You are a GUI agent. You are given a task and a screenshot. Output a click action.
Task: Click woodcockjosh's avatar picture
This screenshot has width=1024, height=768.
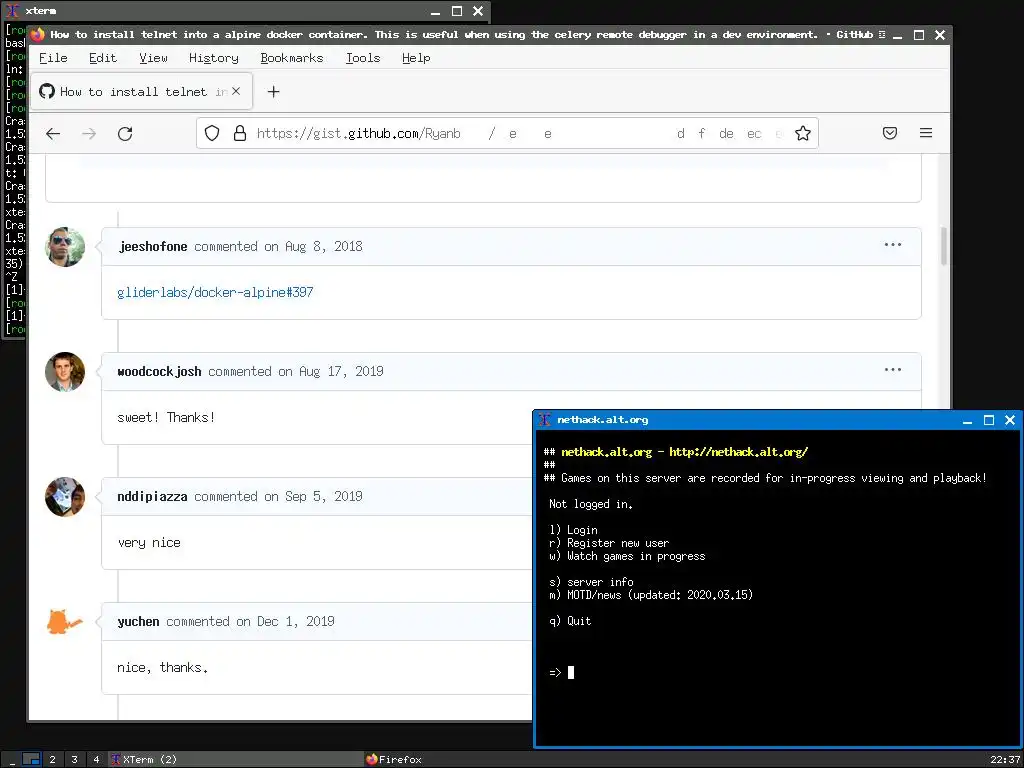(65, 372)
